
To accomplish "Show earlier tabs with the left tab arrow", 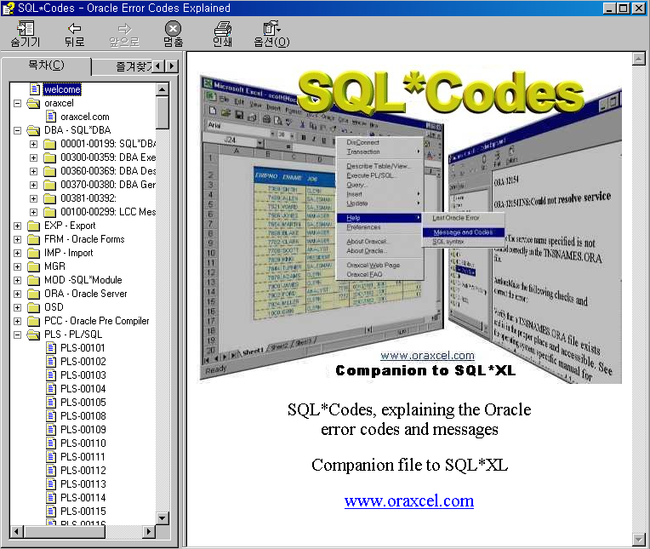I will coord(158,66).
